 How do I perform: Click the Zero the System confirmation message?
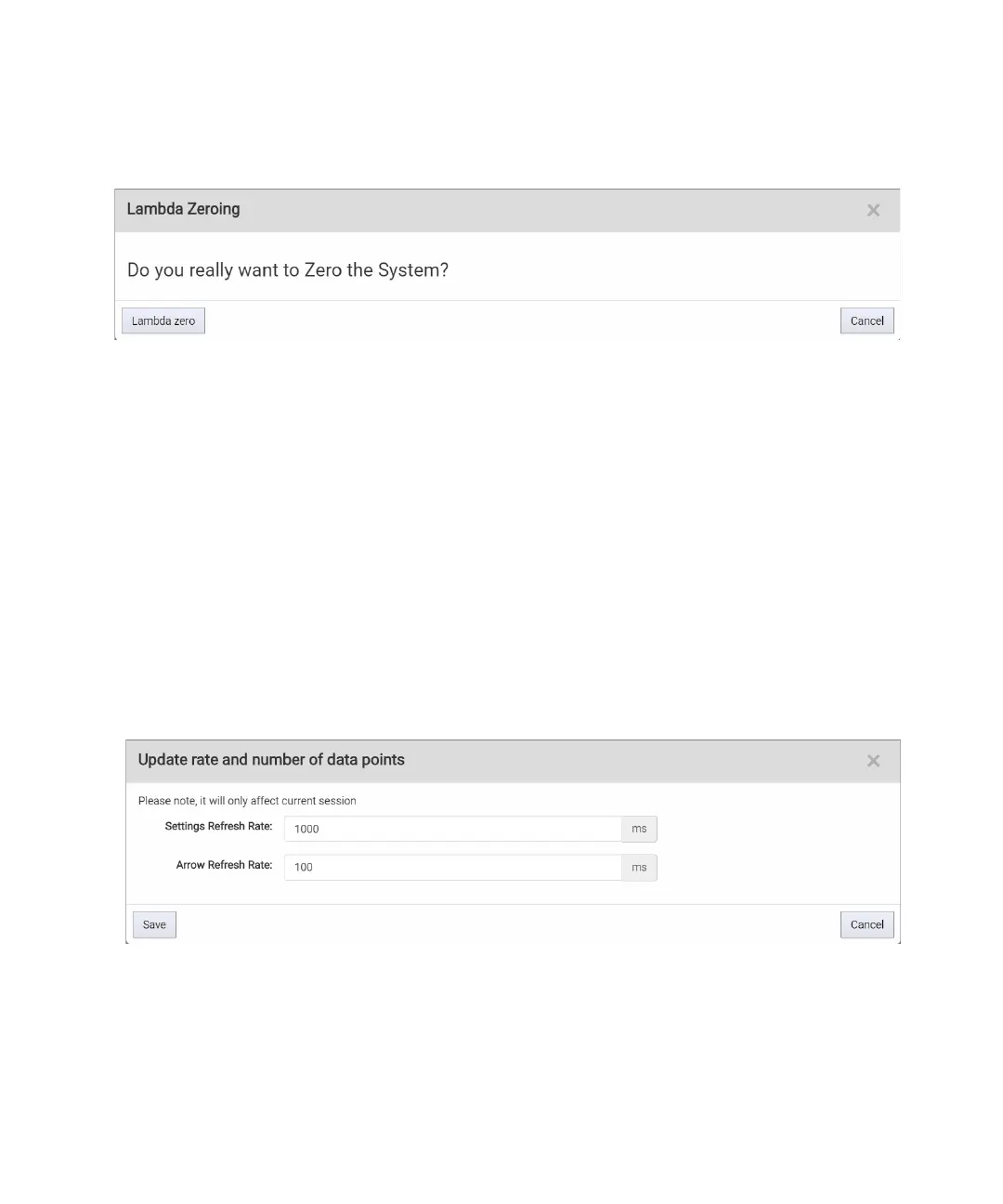[x=288, y=270]
